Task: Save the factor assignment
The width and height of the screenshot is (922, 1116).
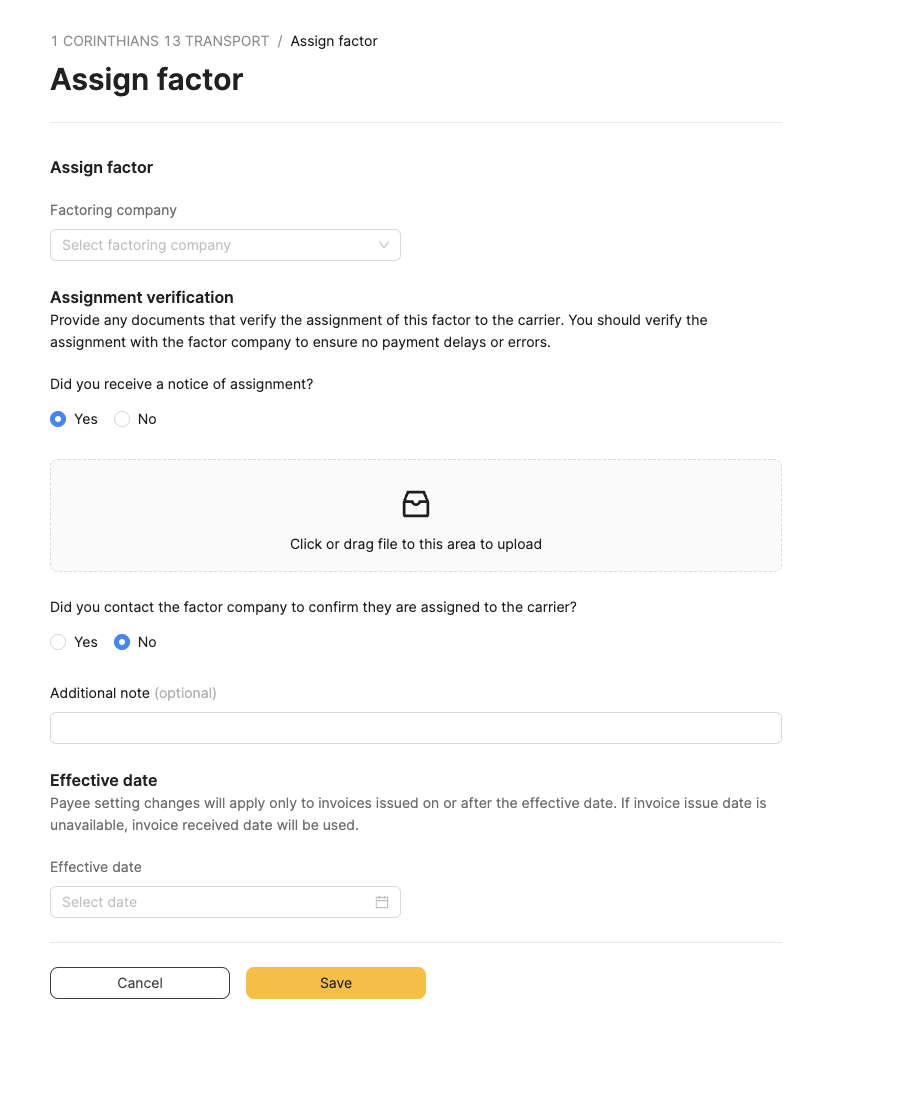Action: coord(336,983)
